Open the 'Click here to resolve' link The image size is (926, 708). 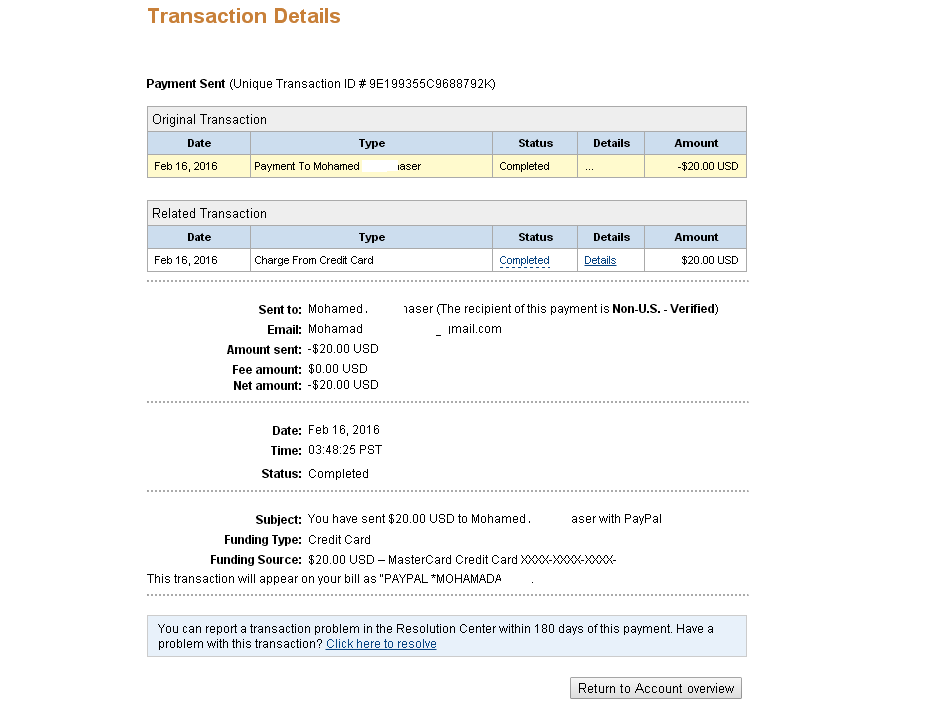(381, 644)
